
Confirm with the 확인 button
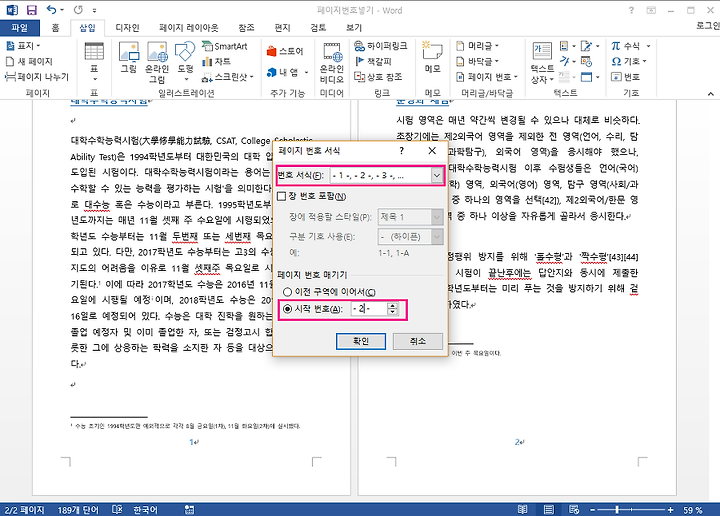click(x=360, y=341)
